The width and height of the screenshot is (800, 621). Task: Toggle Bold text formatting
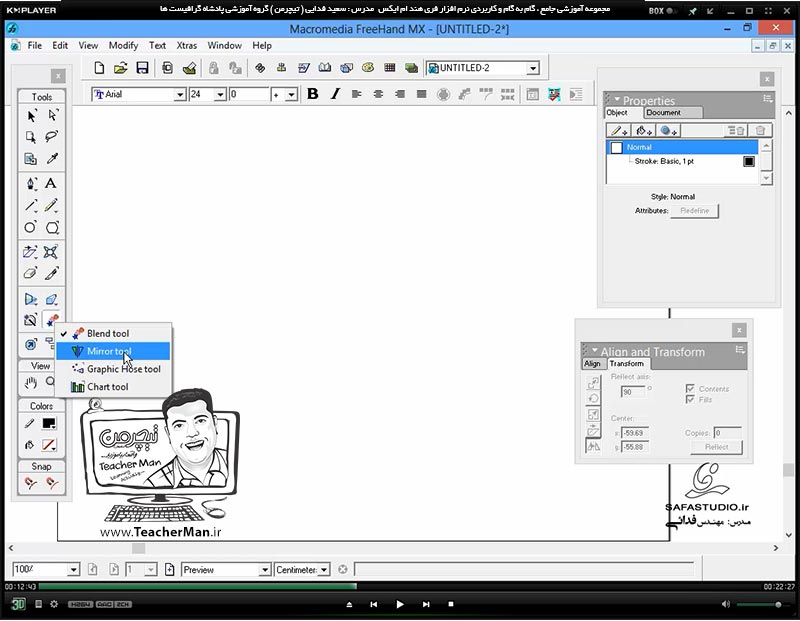click(313, 94)
